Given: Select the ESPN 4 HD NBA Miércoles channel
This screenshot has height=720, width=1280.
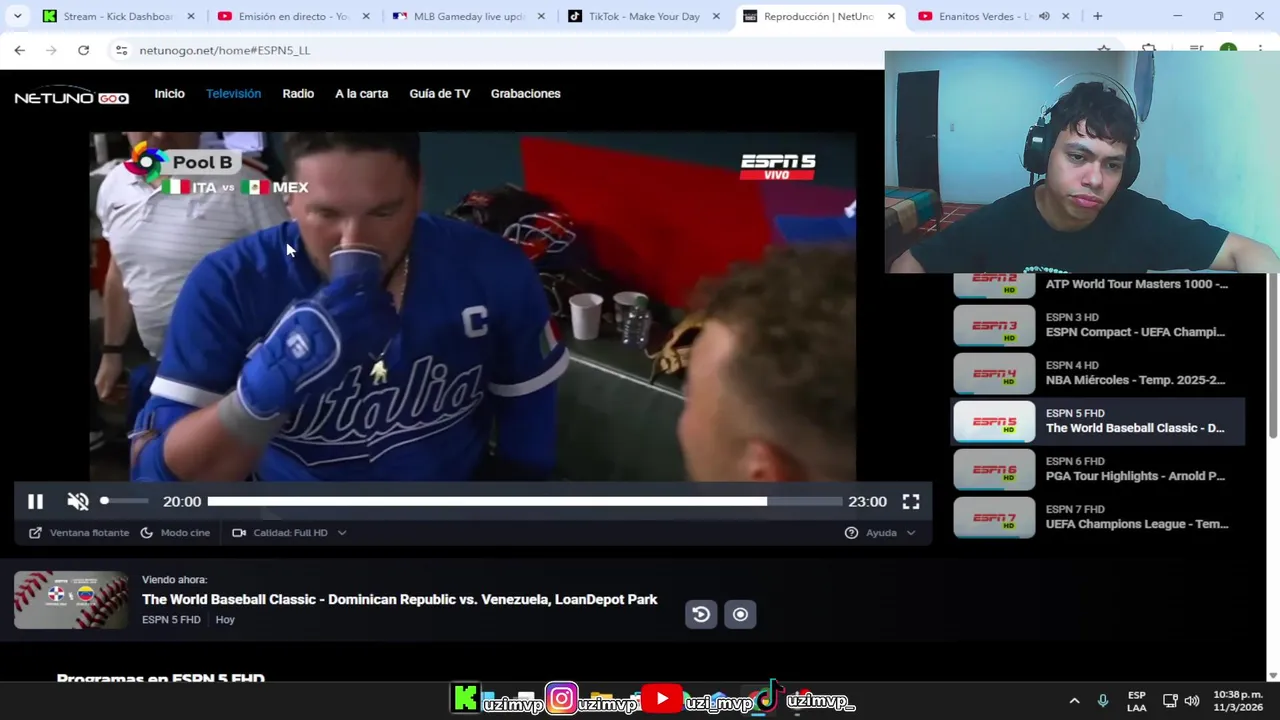Looking at the screenshot, I should click(x=1098, y=374).
